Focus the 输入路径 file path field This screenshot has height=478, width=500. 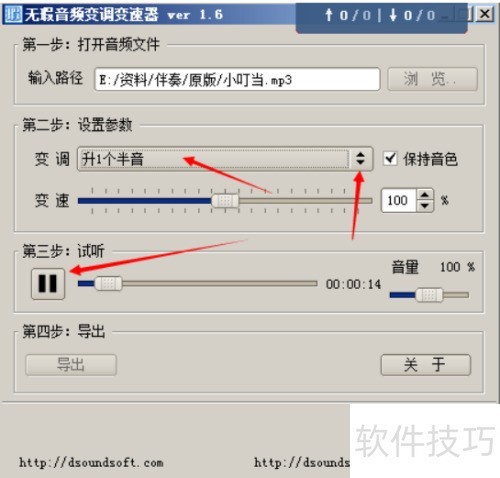pyautogui.click(x=237, y=79)
